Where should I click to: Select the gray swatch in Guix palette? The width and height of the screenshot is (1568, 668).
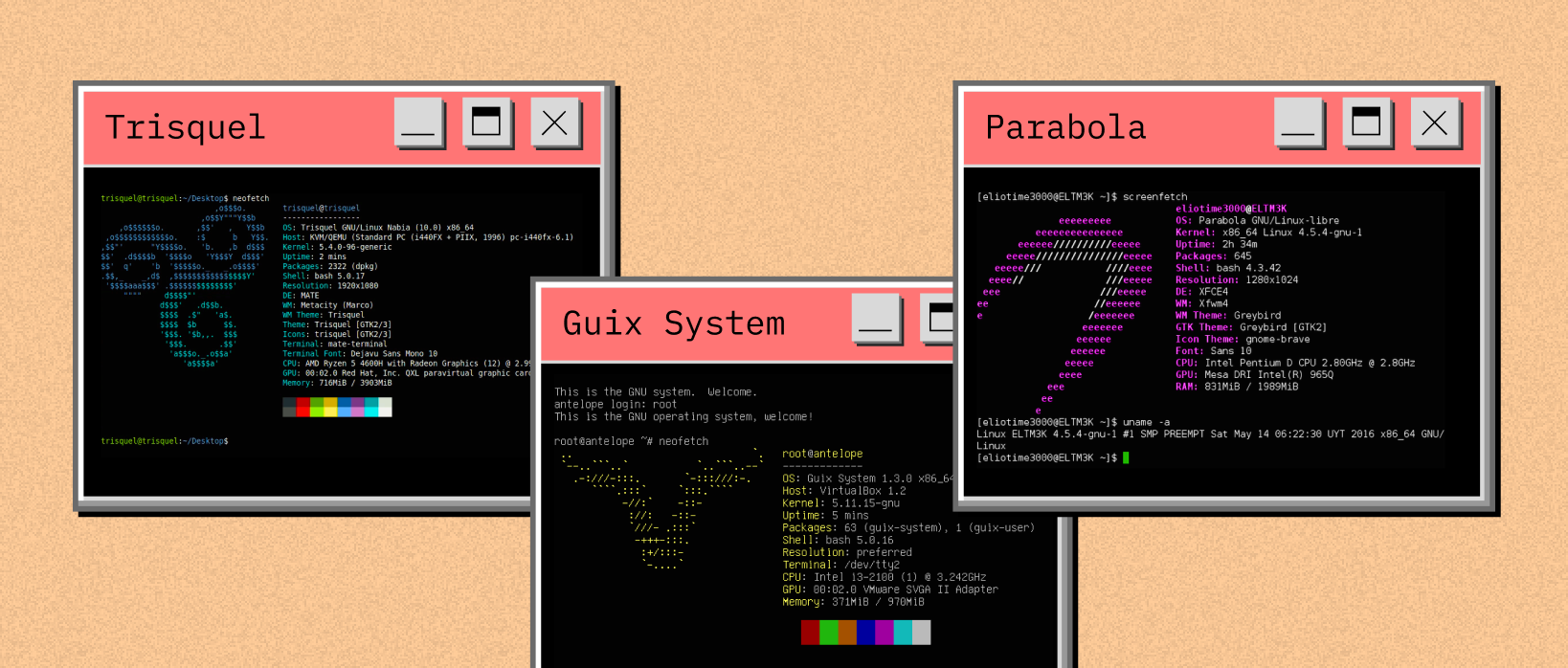click(x=921, y=633)
